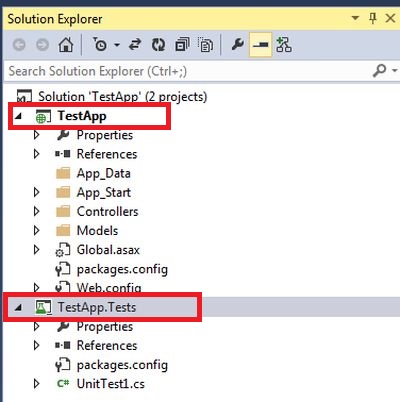Select Solution 'TestApp' (2 projects) node
The image size is (400, 402).
pyautogui.click(x=122, y=97)
